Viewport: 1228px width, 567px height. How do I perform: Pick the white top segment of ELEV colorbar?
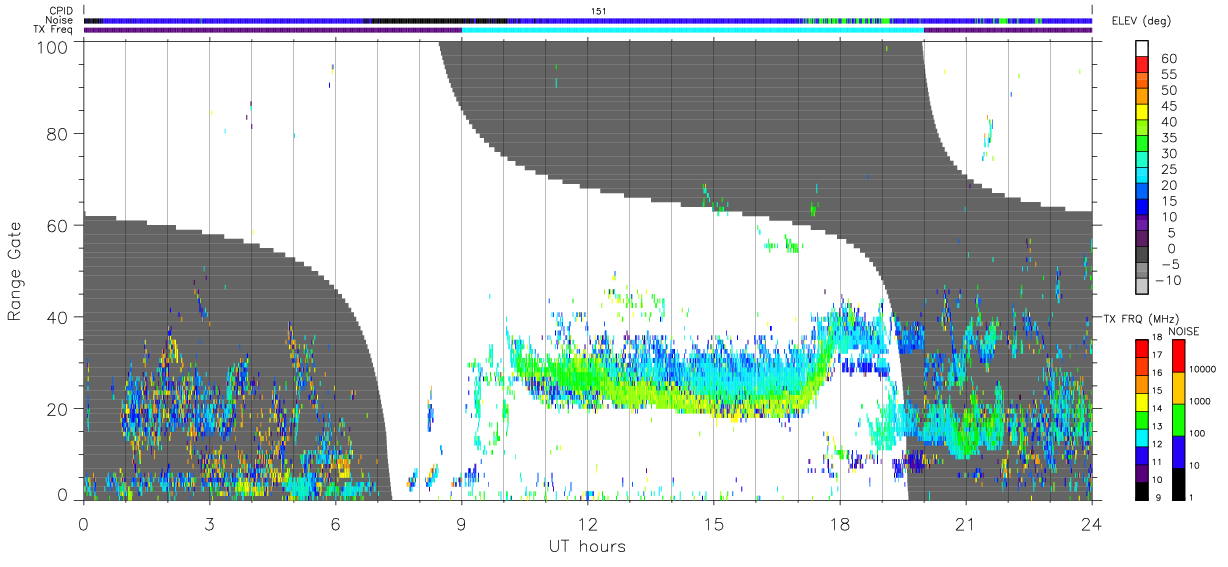(1143, 48)
